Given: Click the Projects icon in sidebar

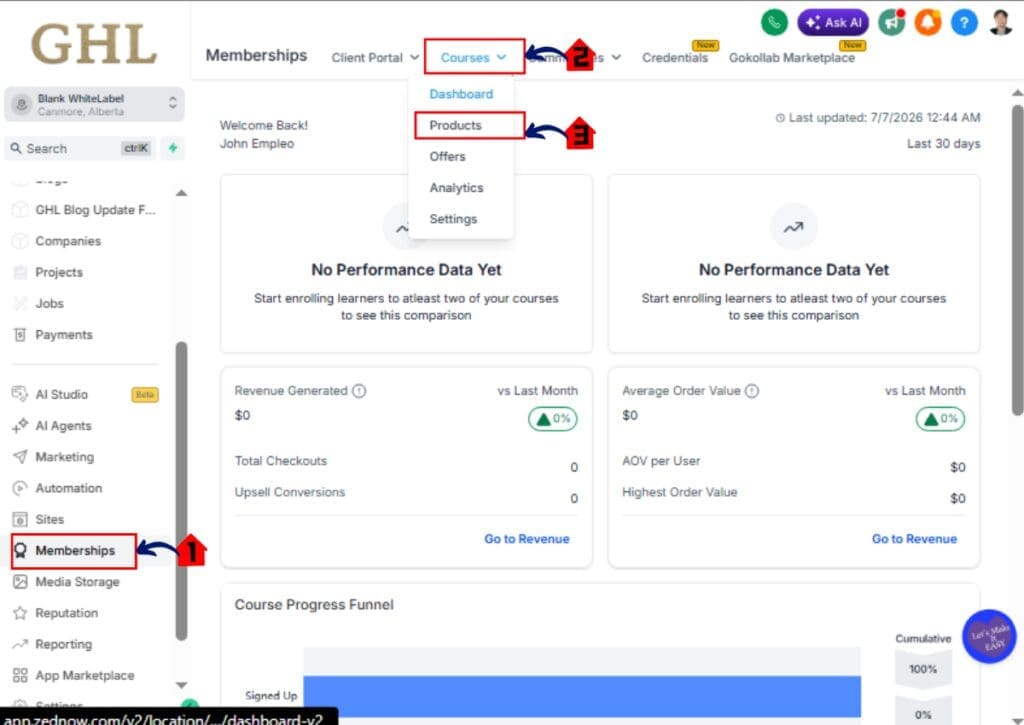Looking at the screenshot, I should pos(20,272).
